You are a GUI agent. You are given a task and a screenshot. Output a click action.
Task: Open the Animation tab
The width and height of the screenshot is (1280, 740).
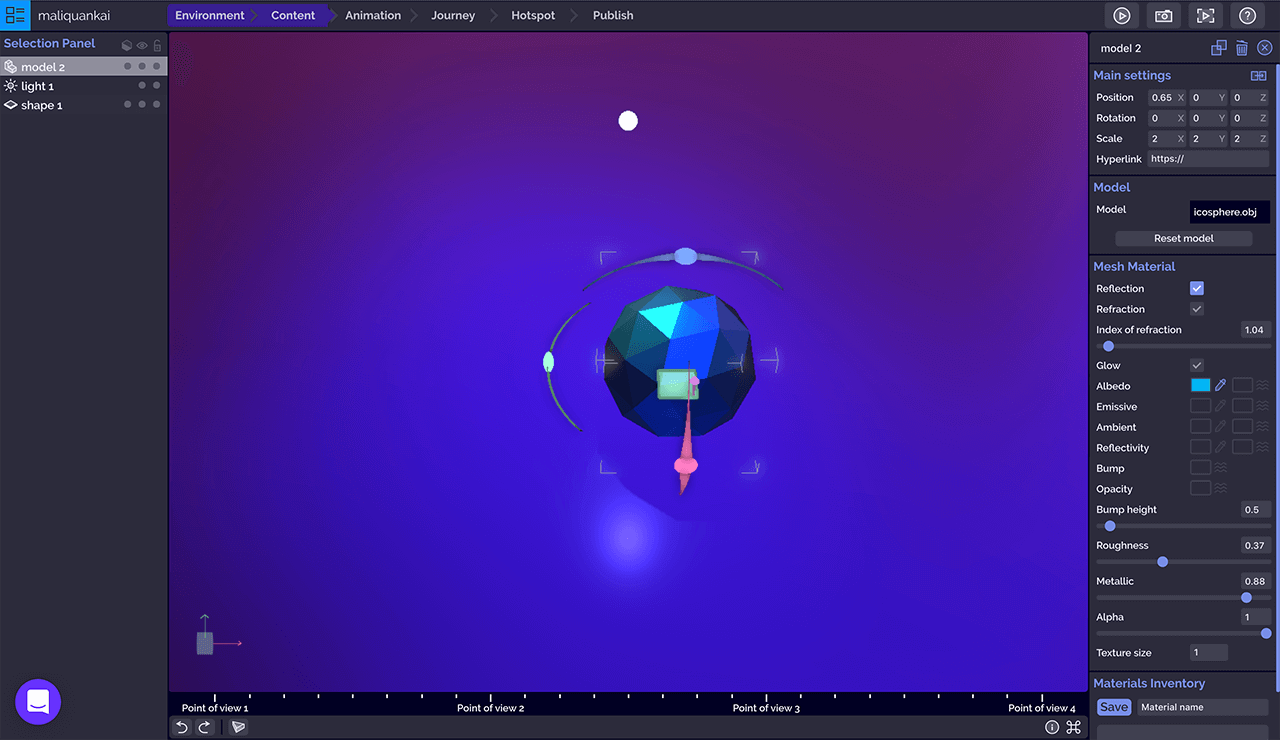click(x=373, y=16)
